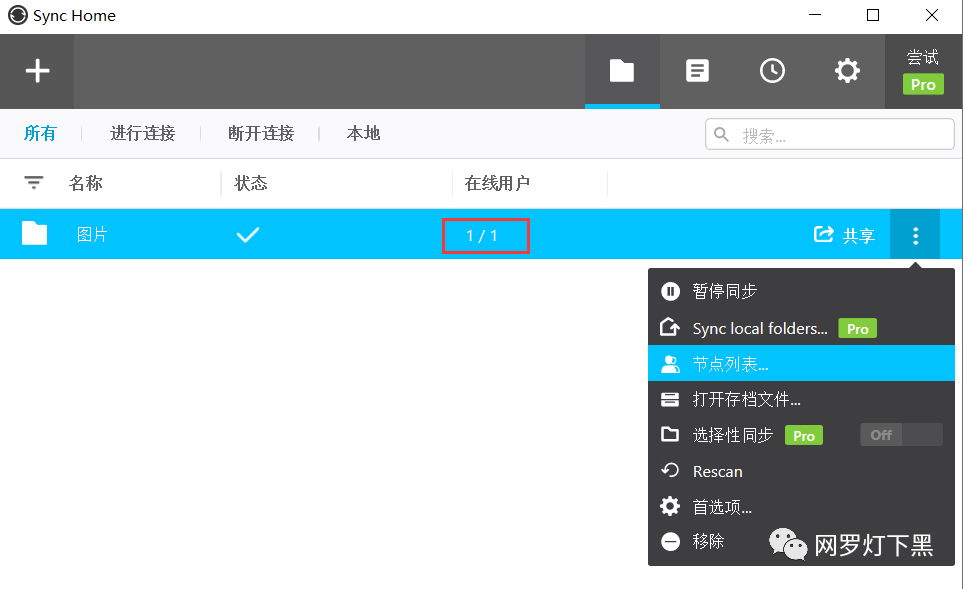This screenshot has height=589, width=966.
Task: Choose 暂停同步 from the context menu
Action: (802, 291)
